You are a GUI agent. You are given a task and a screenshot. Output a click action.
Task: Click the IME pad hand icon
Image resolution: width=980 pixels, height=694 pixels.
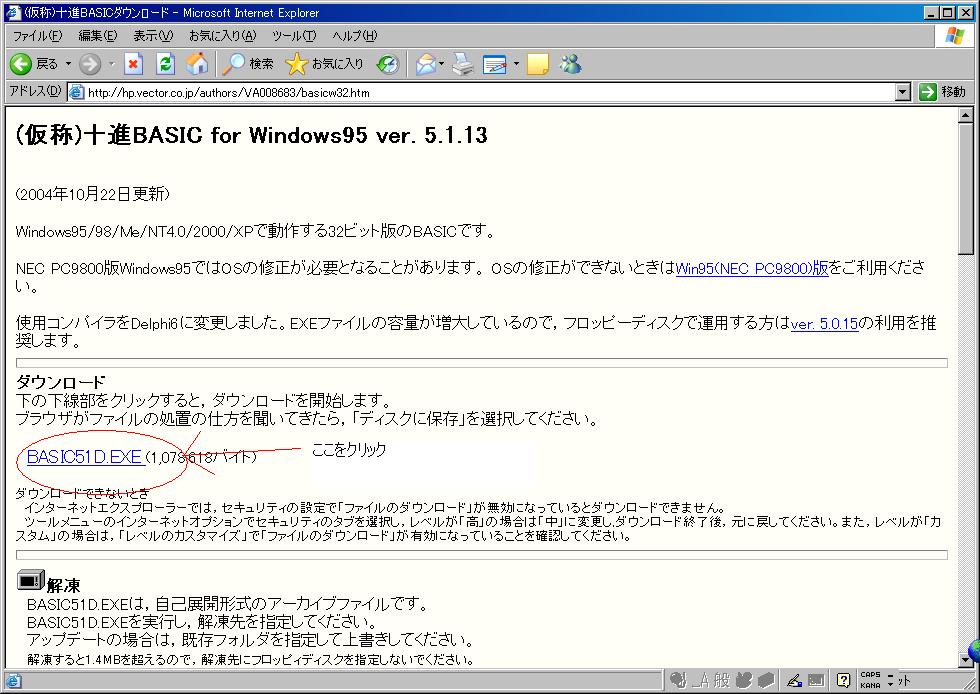[744, 680]
